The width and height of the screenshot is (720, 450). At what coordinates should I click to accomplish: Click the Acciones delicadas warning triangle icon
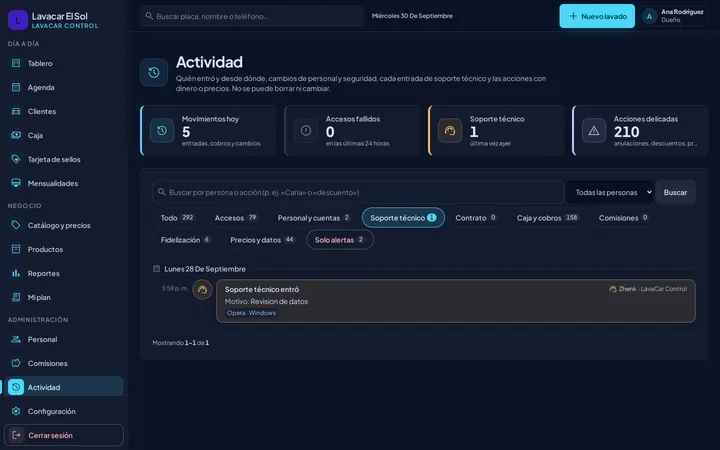click(594, 131)
